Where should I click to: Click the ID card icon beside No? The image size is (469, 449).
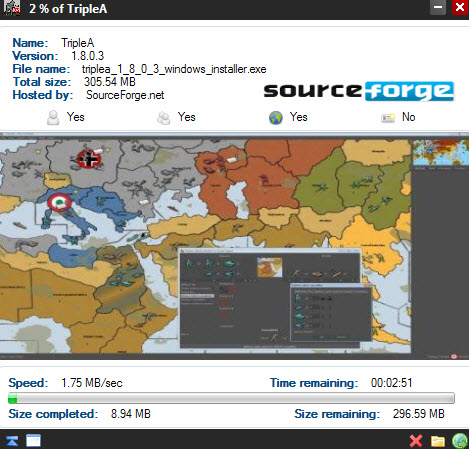(x=388, y=118)
